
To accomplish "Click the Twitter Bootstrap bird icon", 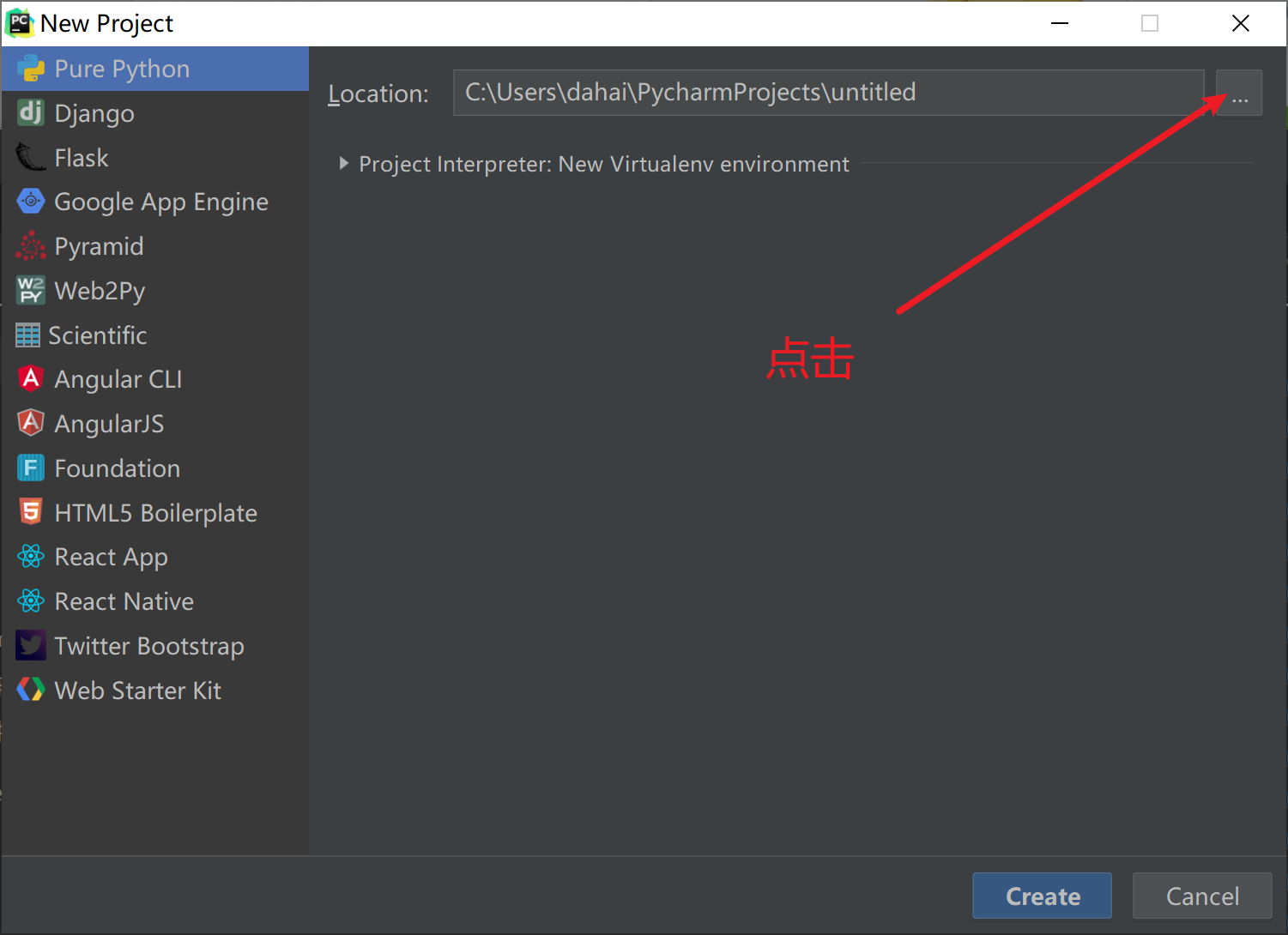I will tap(31, 645).
